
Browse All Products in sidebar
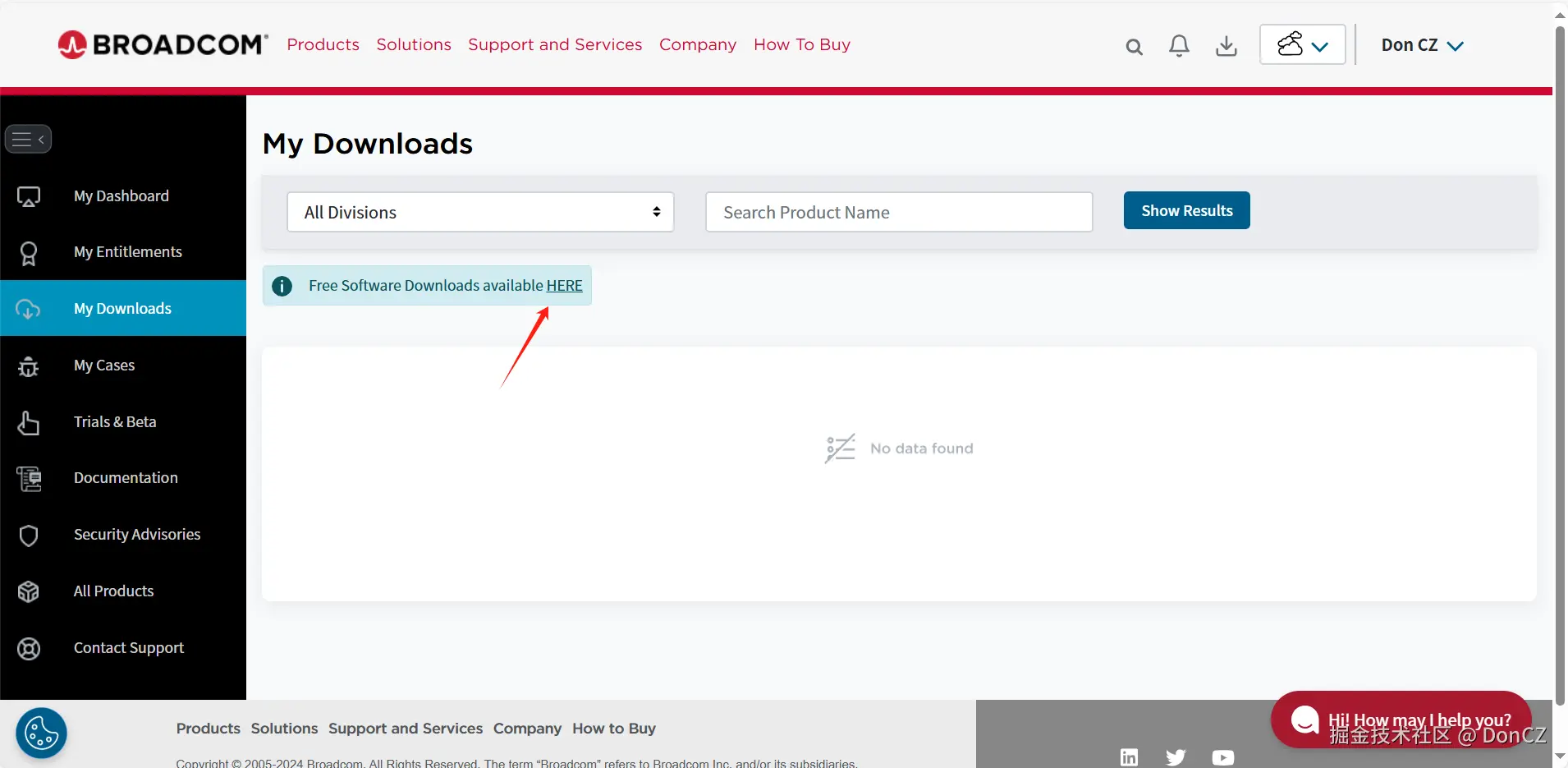click(114, 591)
